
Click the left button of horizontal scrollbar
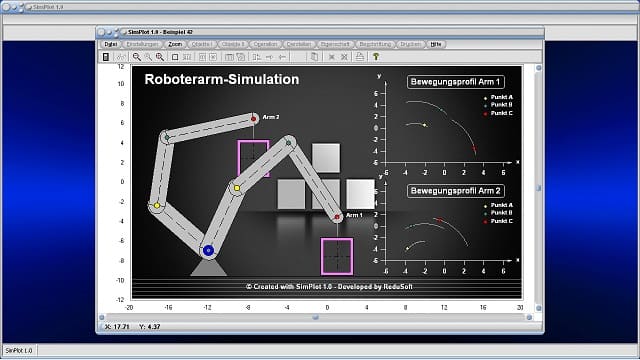[x=102, y=317]
